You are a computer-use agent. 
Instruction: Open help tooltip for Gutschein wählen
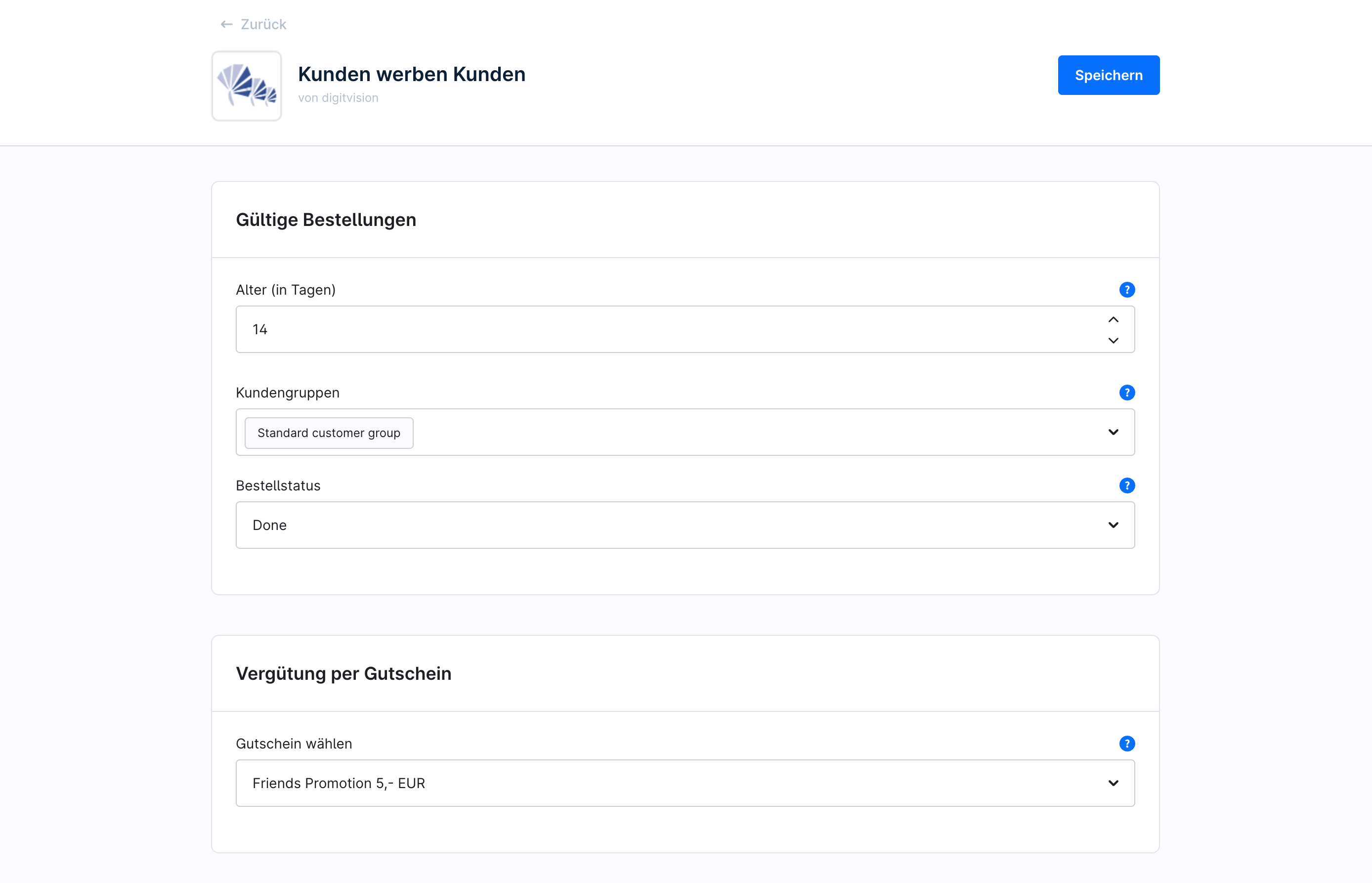tap(1127, 744)
